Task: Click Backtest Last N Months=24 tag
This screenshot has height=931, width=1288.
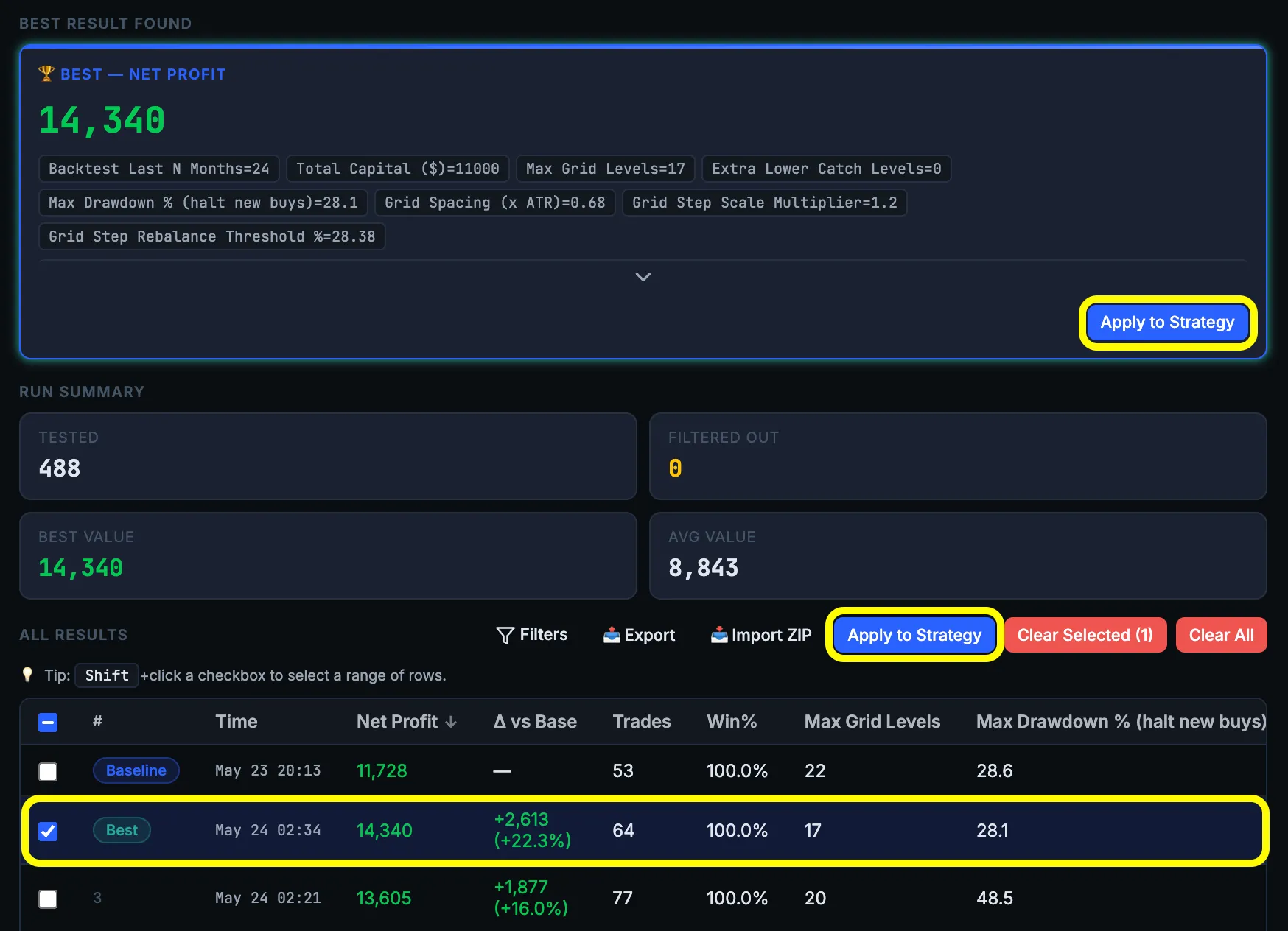Action: (x=159, y=169)
